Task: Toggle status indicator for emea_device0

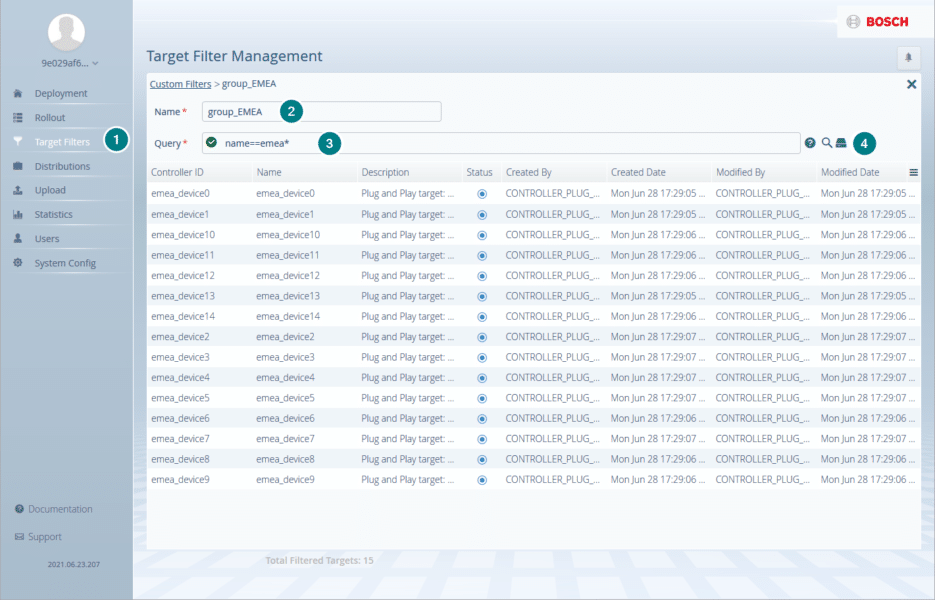Action: coord(480,193)
